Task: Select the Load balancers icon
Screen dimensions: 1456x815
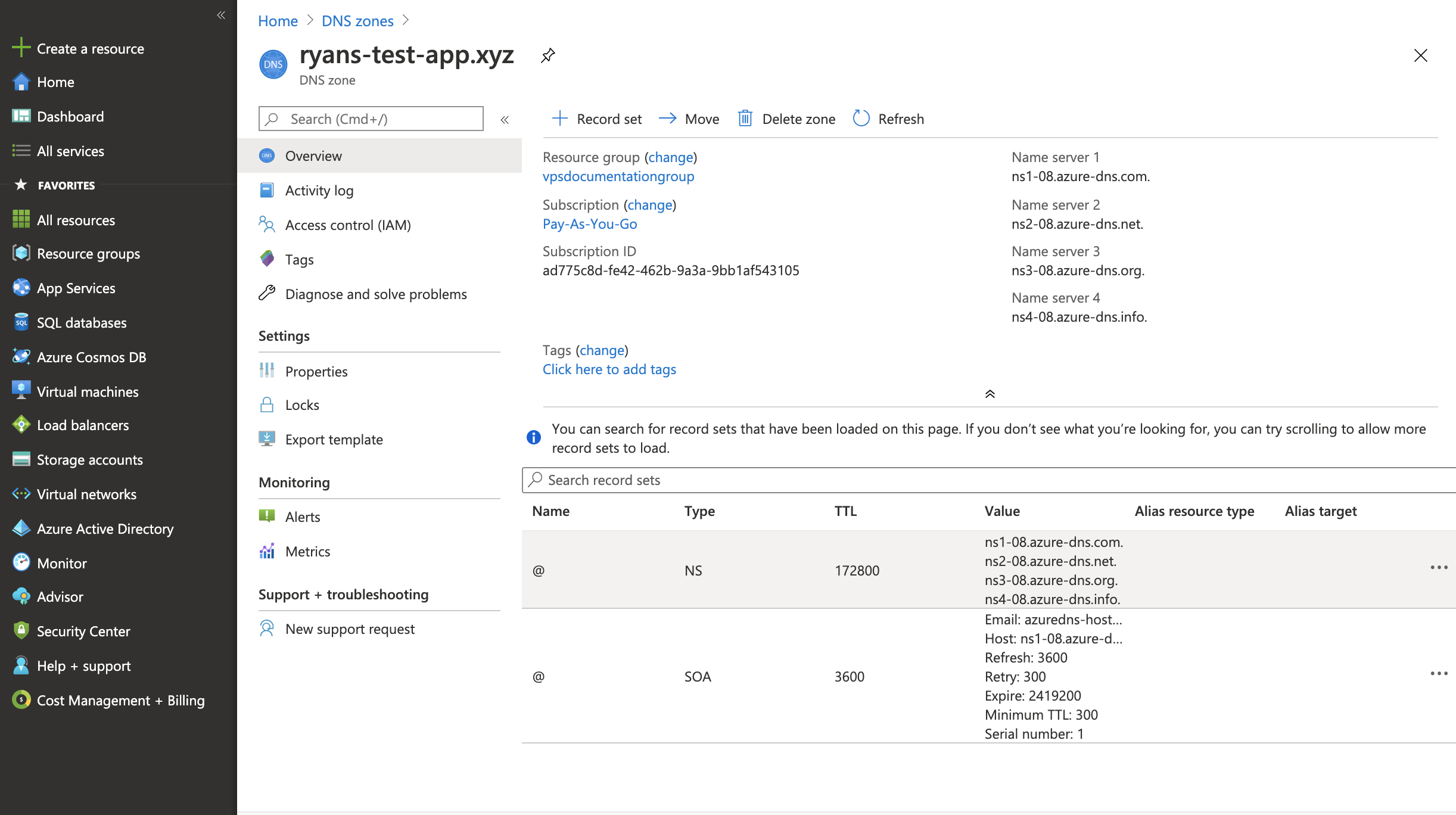Action: pyautogui.click(x=21, y=424)
